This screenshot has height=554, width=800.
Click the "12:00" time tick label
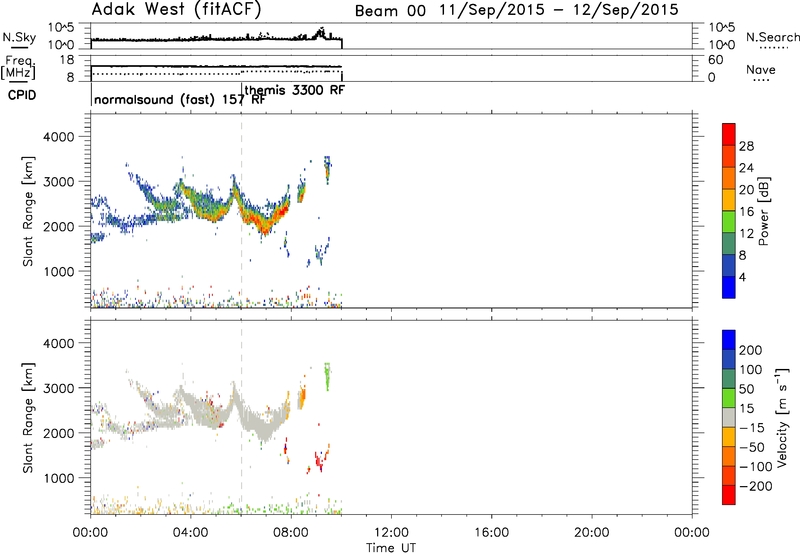tap(391, 533)
